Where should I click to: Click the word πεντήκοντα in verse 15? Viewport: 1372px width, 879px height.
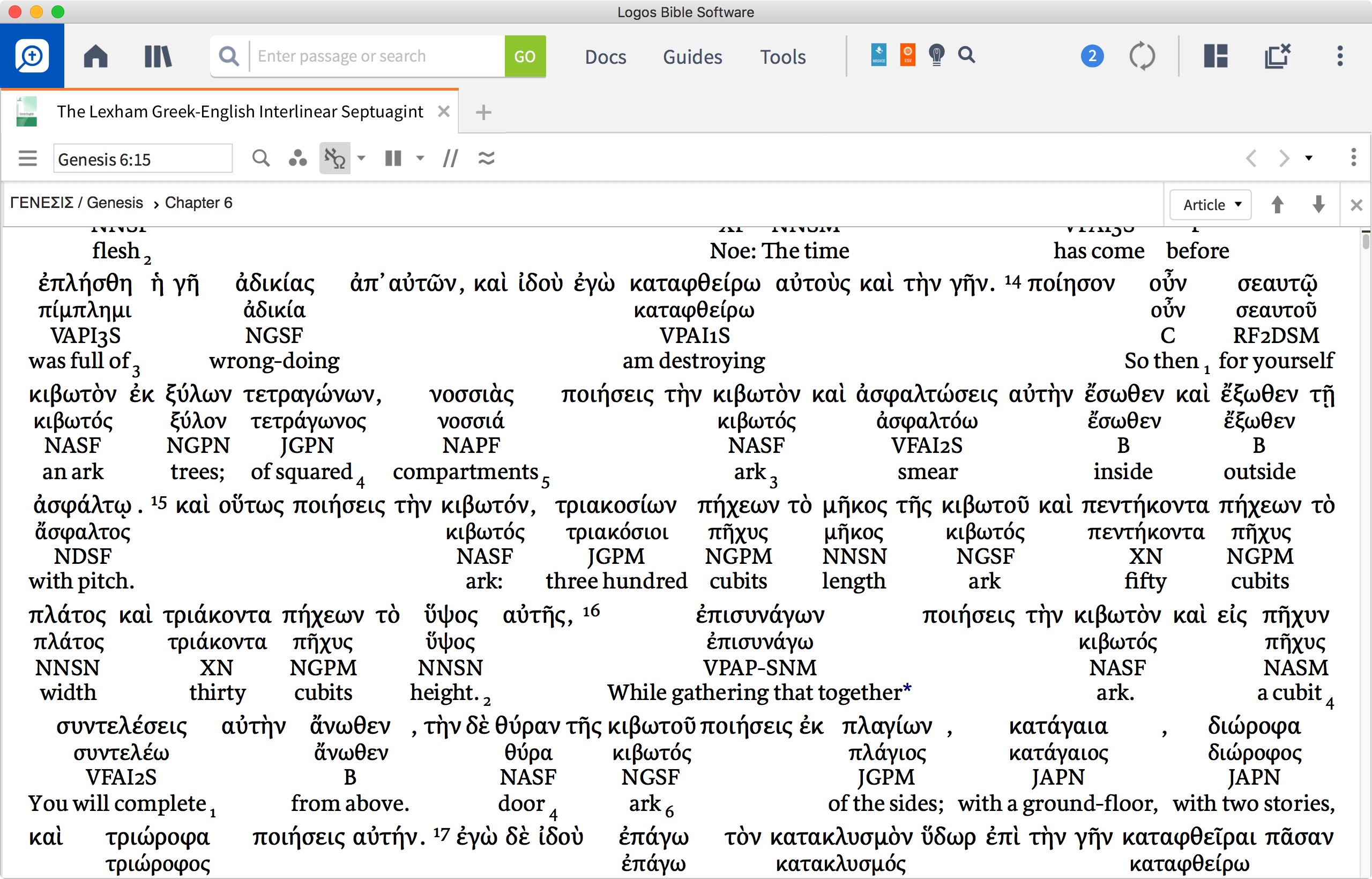tap(1145, 506)
